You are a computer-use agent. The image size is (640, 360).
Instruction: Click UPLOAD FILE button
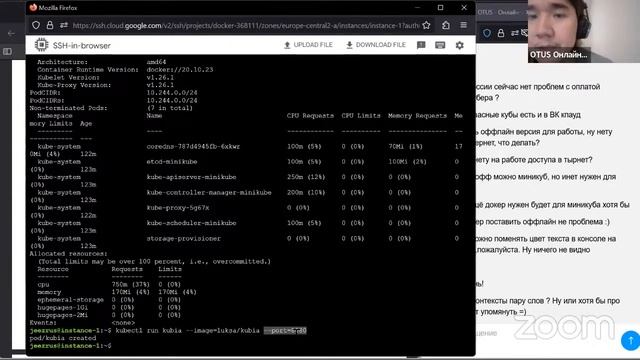(x=308, y=45)
